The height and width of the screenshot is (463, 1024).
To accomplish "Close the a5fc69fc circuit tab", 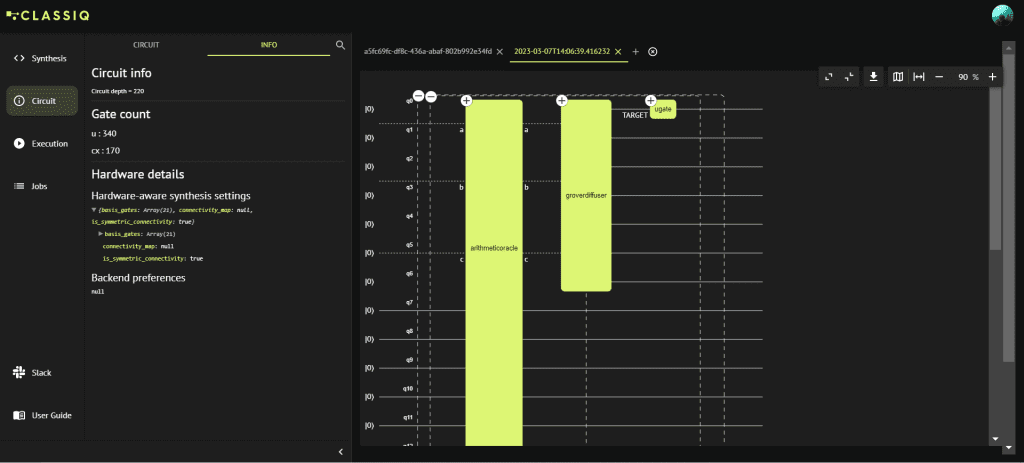I will tap(500, 52).
